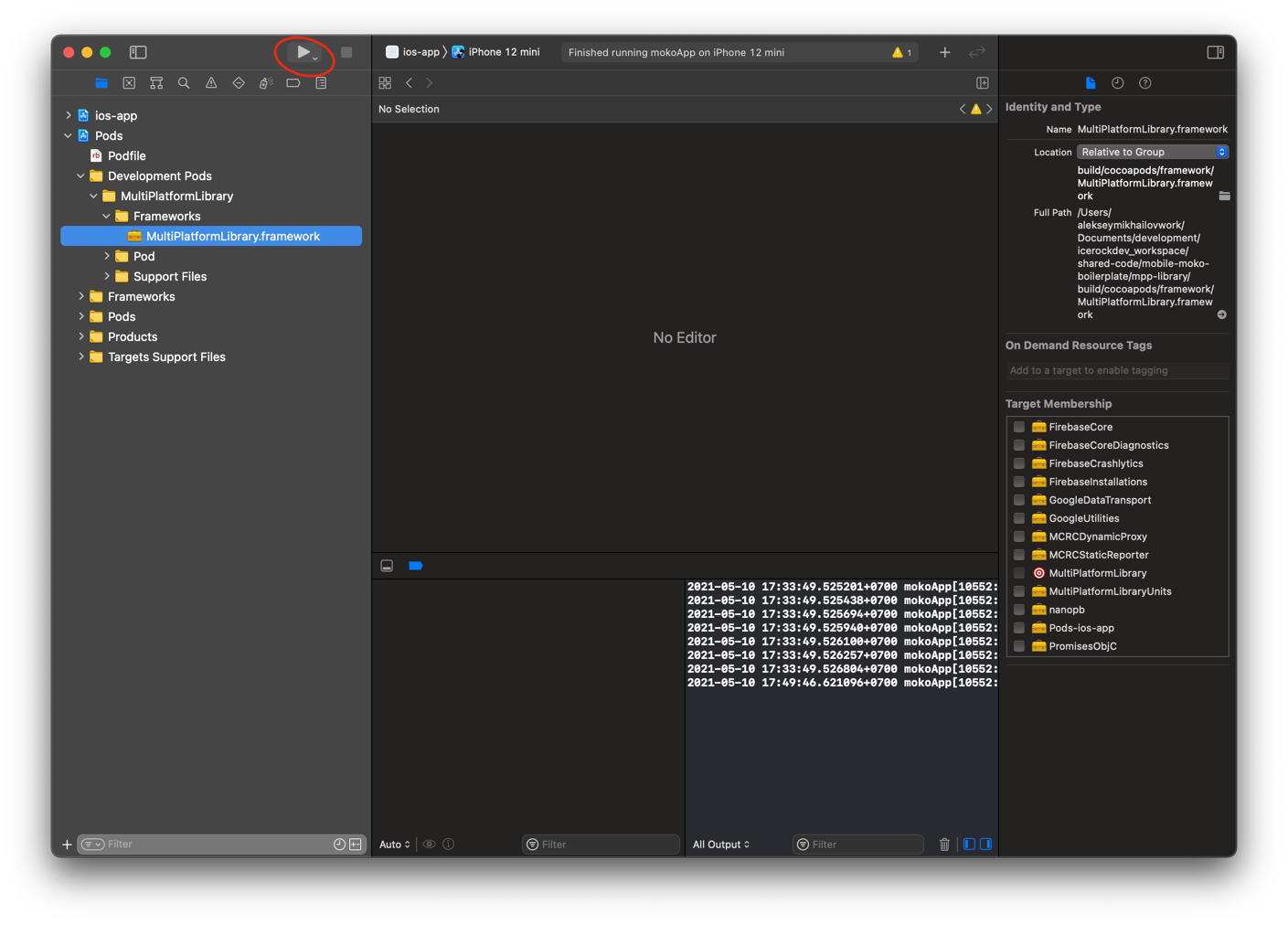Hide the debug area
This screenshot has height=925, width=1288.
tap(387, 566)
